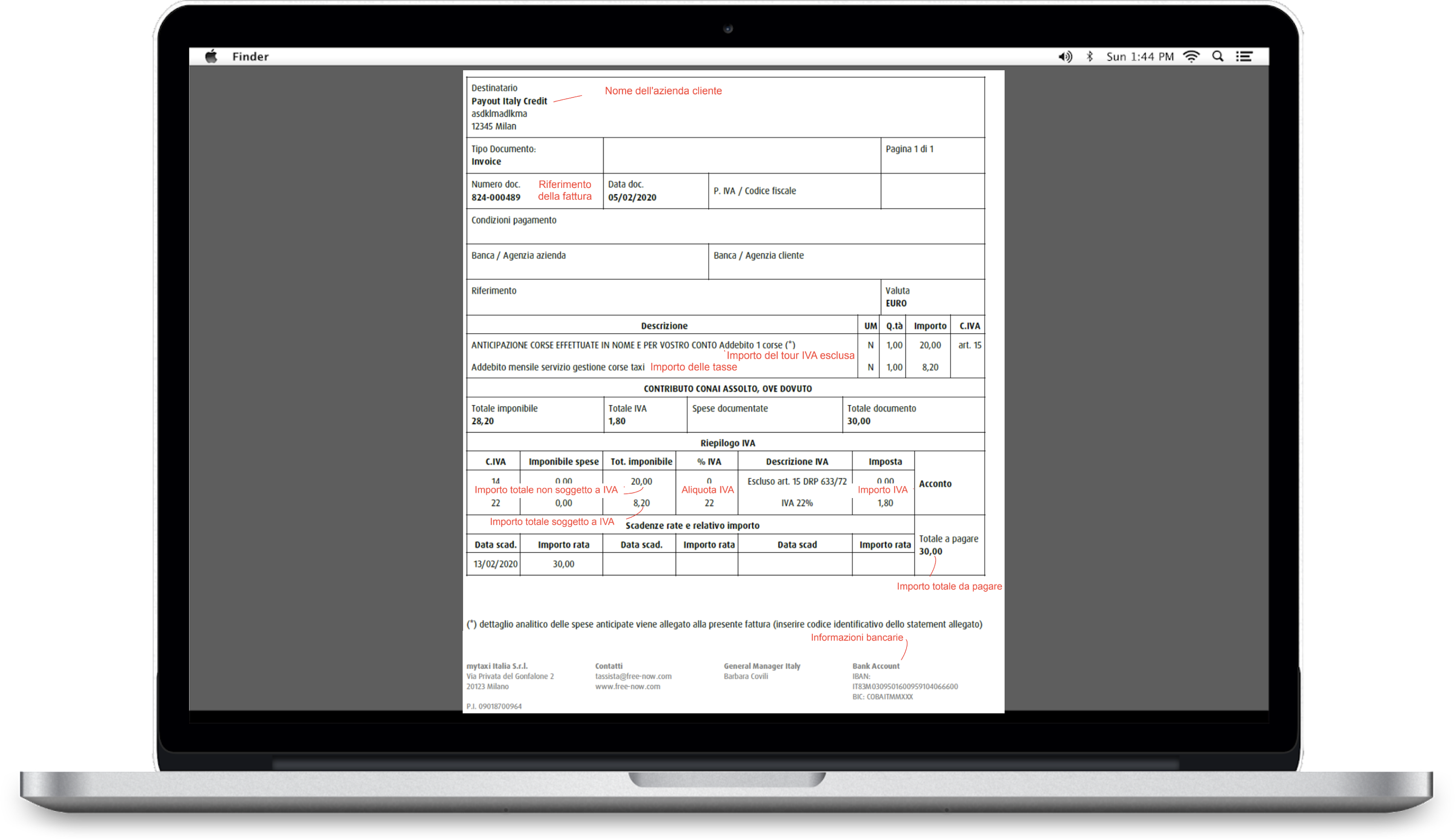Click the Banca / Agenzia azienda label
The width and height of the screenshot is (1455, 840).
click(518, 256)
